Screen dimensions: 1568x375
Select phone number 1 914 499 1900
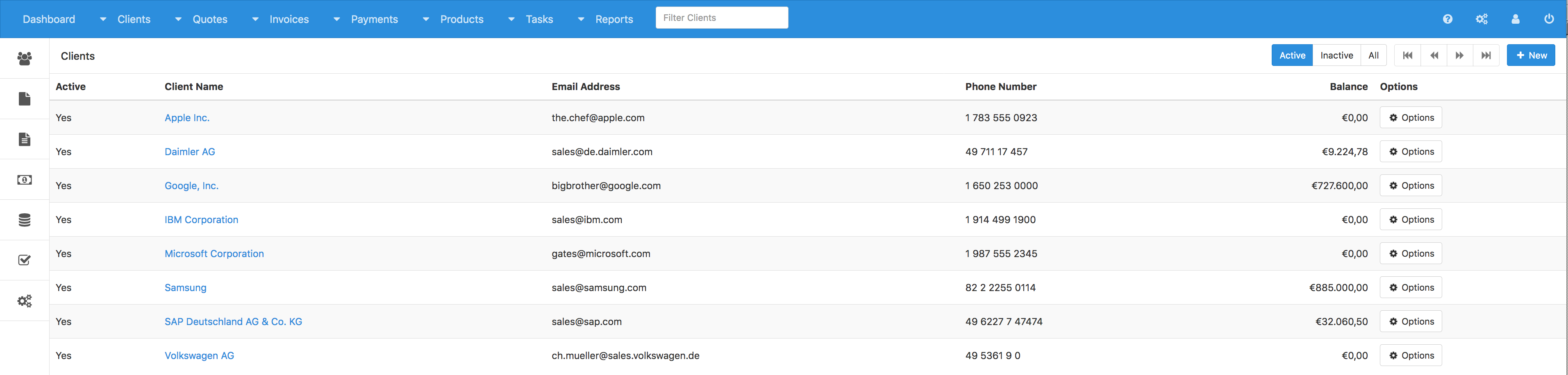click(1000, 220)
